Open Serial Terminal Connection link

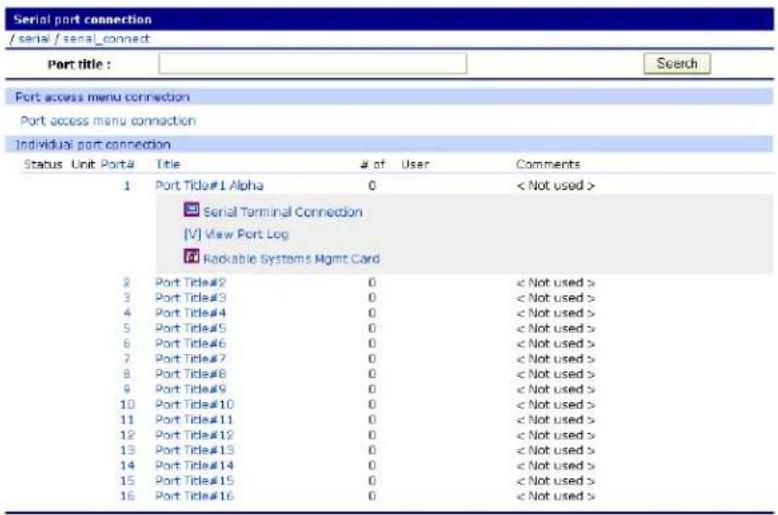coord(283,212)
